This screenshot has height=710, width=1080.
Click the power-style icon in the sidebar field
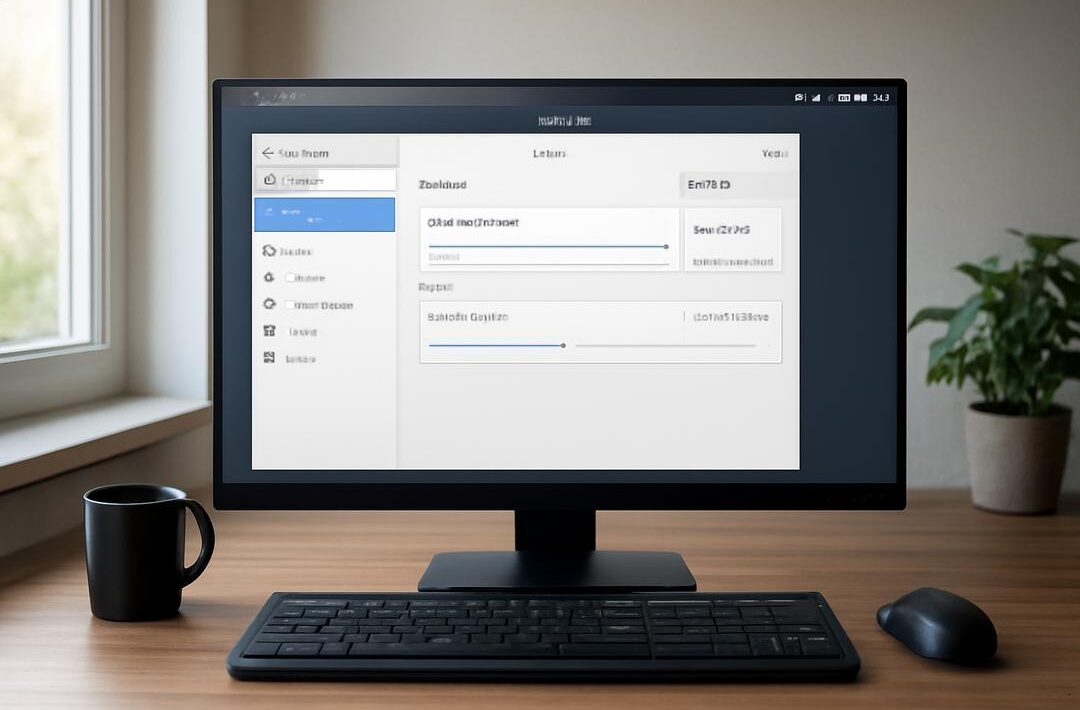click(x=270, y=180)
